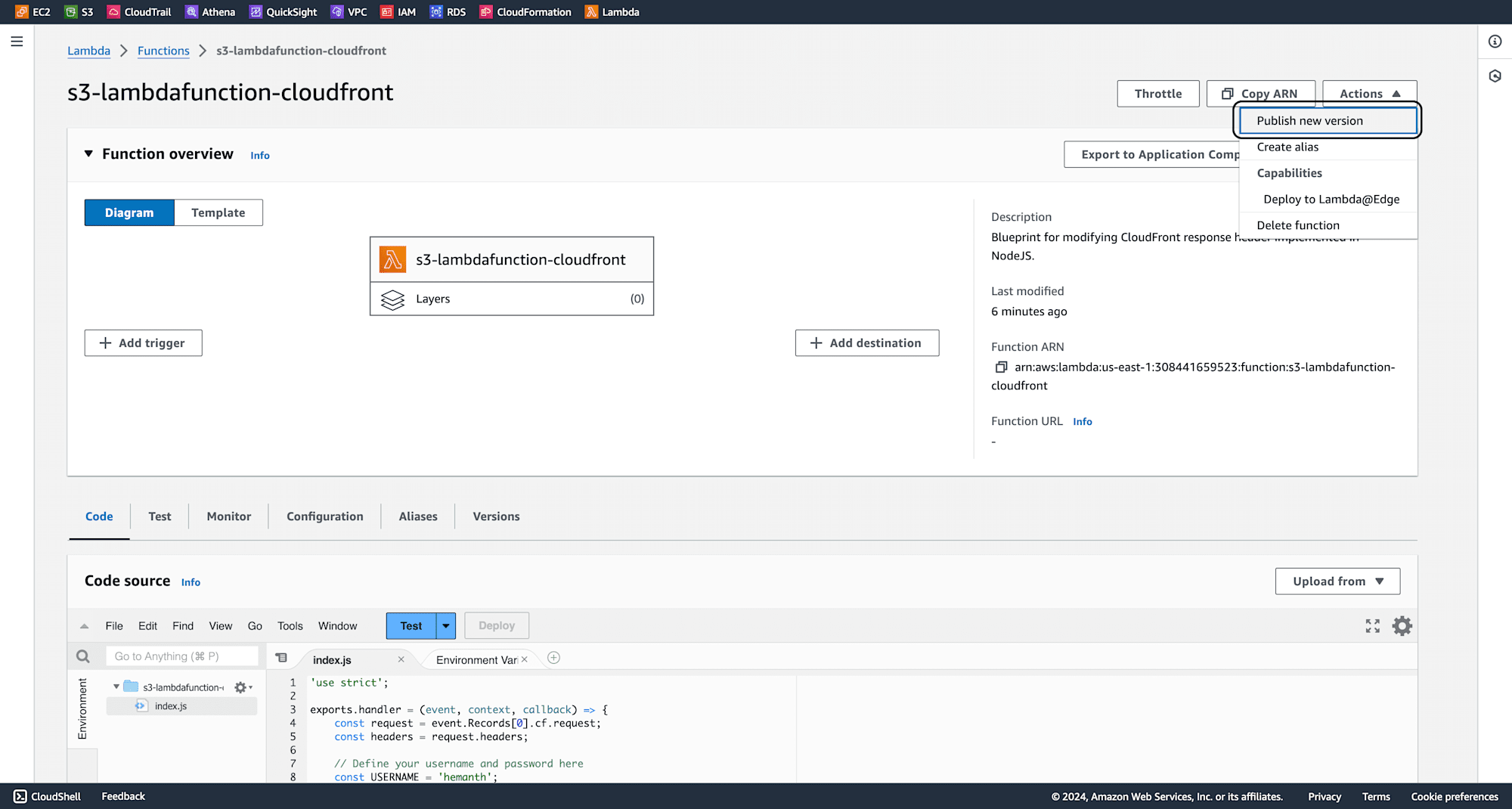The width and height of the screenshot is (1512, 809).
Task: Open the Configuration tab
Action: (325, 516)
